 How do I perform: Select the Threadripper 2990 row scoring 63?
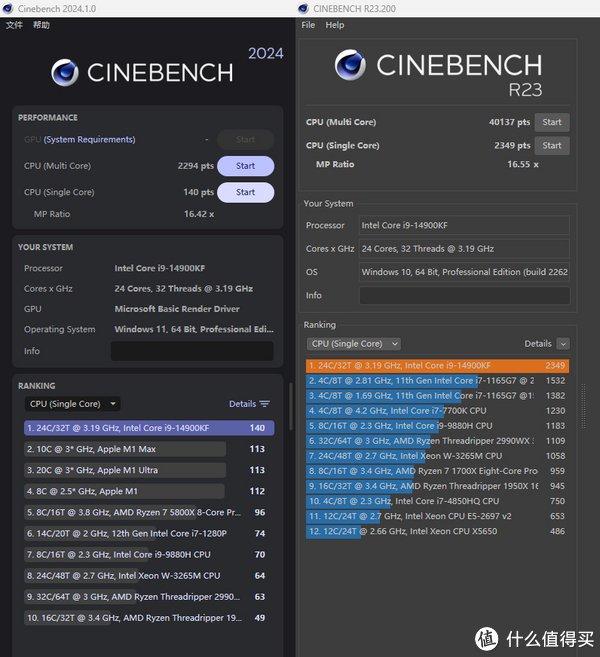point(149,597)
